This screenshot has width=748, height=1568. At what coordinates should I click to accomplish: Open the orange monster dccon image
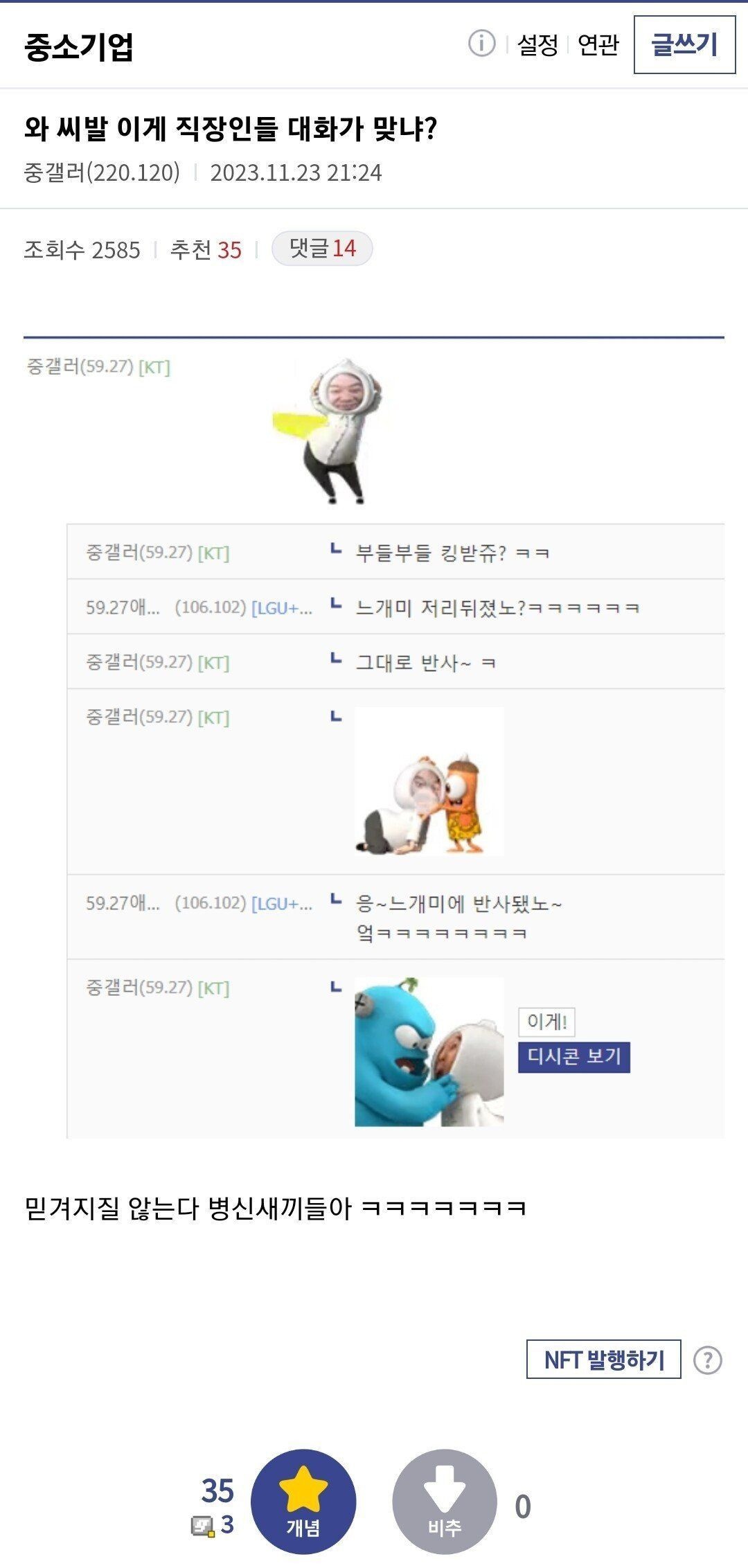[x=429, y=781]
